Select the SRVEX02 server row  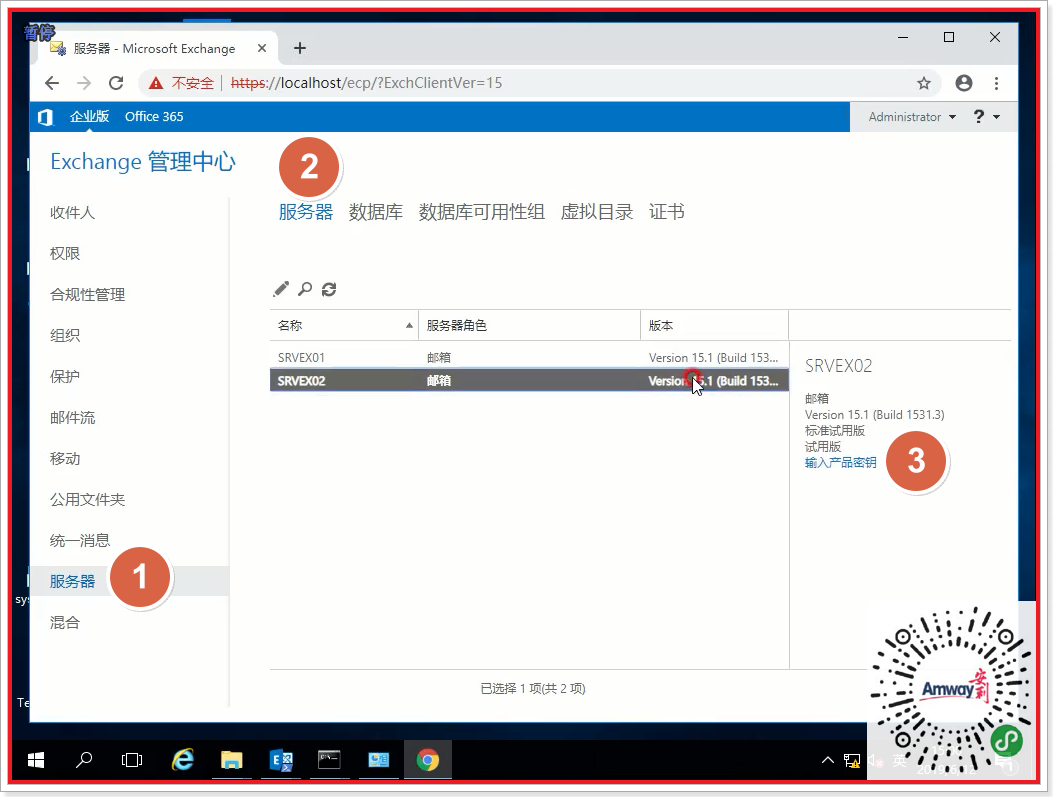coord(529,381)
